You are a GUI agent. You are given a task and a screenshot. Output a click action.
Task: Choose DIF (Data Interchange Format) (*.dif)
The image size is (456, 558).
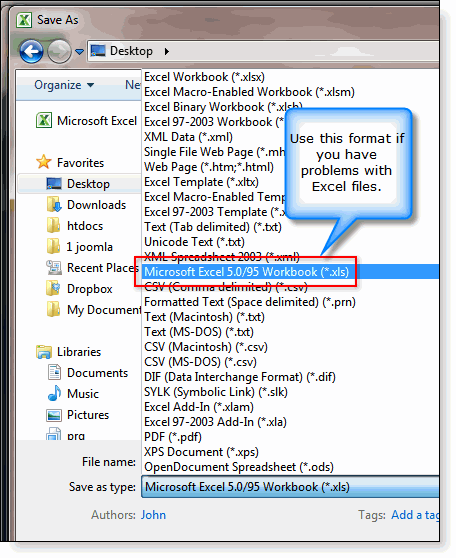tap(240, 377)
